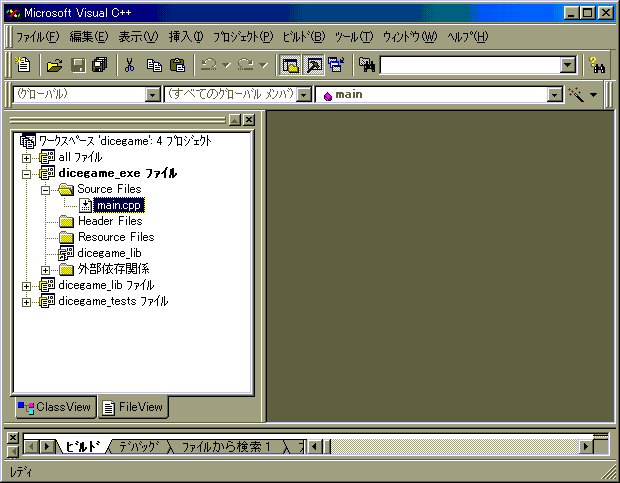Click the Copy toolbar icon
The width and height of the screenshot is (620, 483).
click(x=154, y=65)
